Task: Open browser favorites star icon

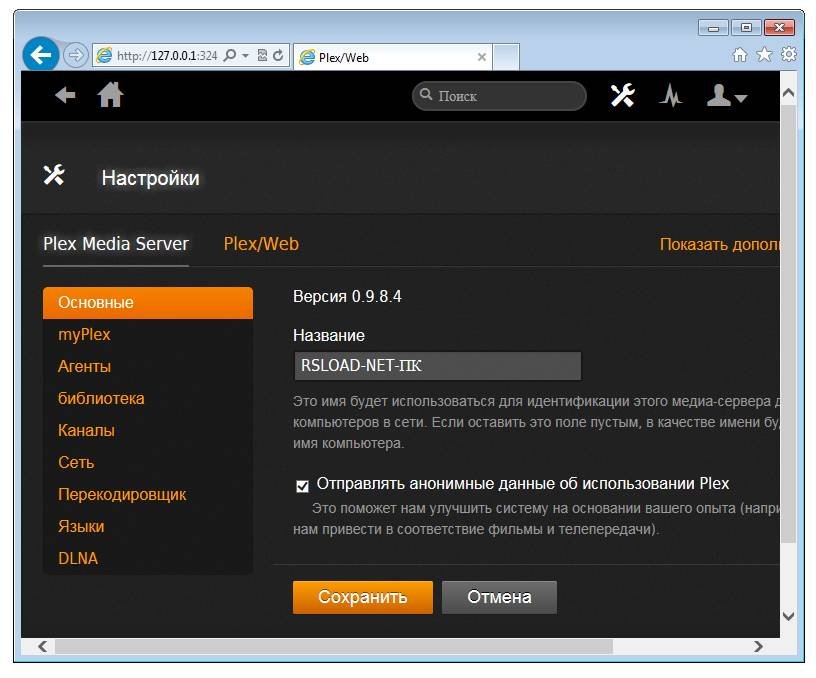Action: (764, 54)
